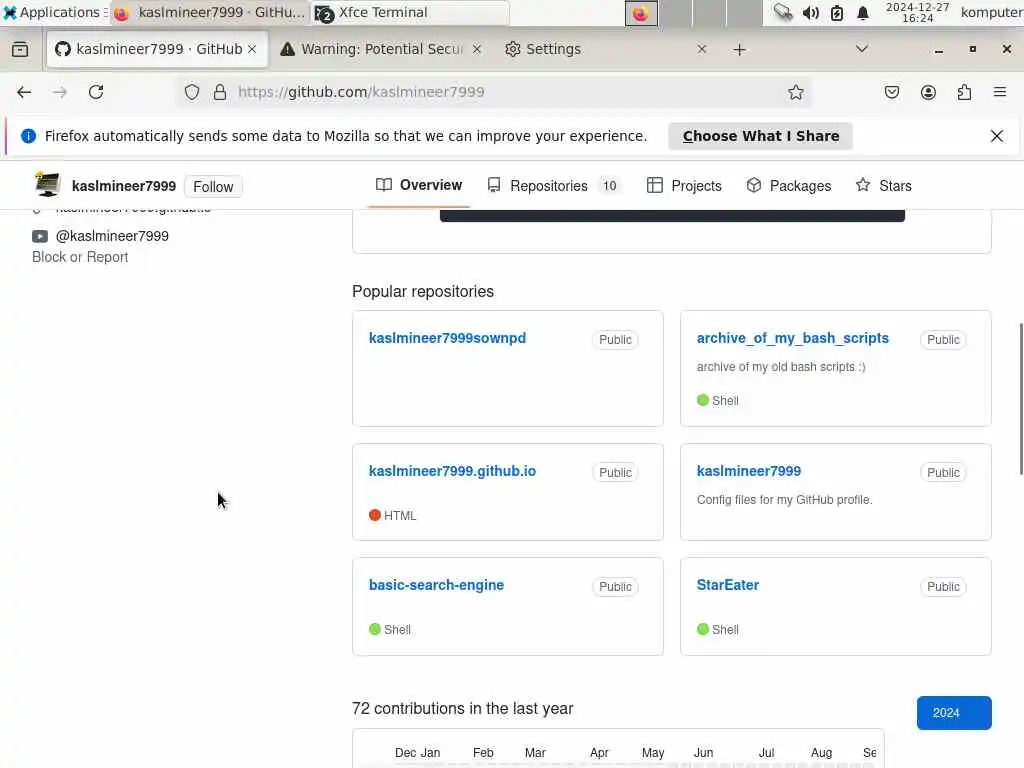Select kaslmineer7999 GitHub taskbar window button
Image resolution: width=1024 pixels, height=768 pixels.
tap(209, 12)
